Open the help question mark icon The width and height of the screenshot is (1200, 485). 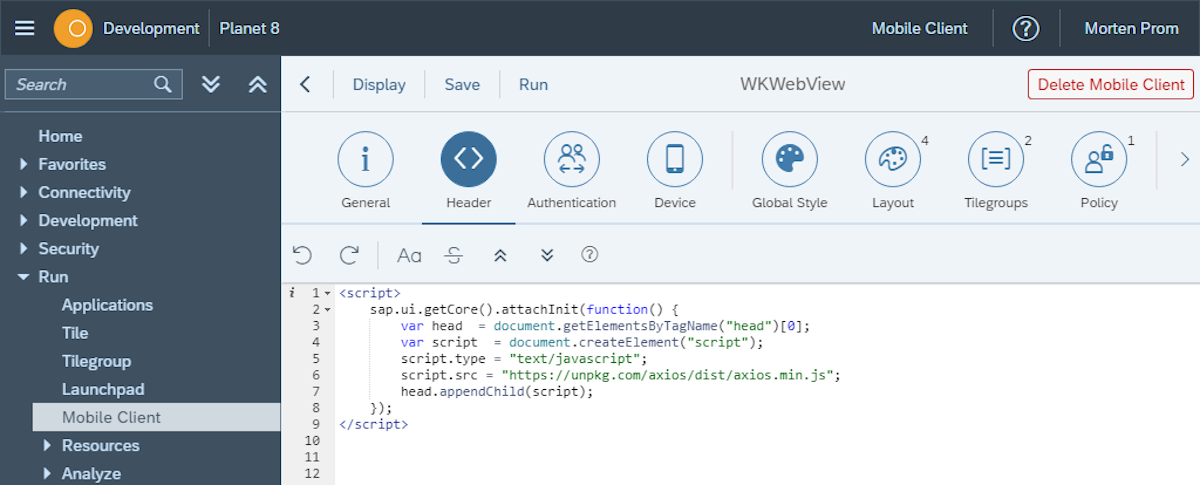(1026, 28)
